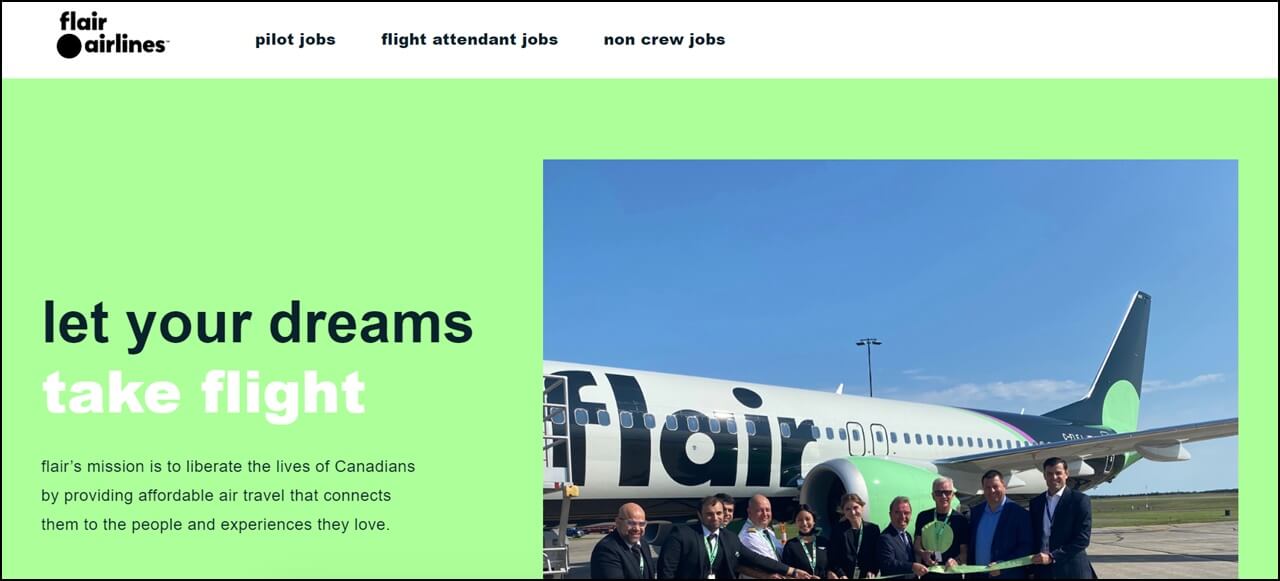Select the non crew jobs link
Image resolution: width=1280 pixels, height=581 pixels.
point(664,40)
